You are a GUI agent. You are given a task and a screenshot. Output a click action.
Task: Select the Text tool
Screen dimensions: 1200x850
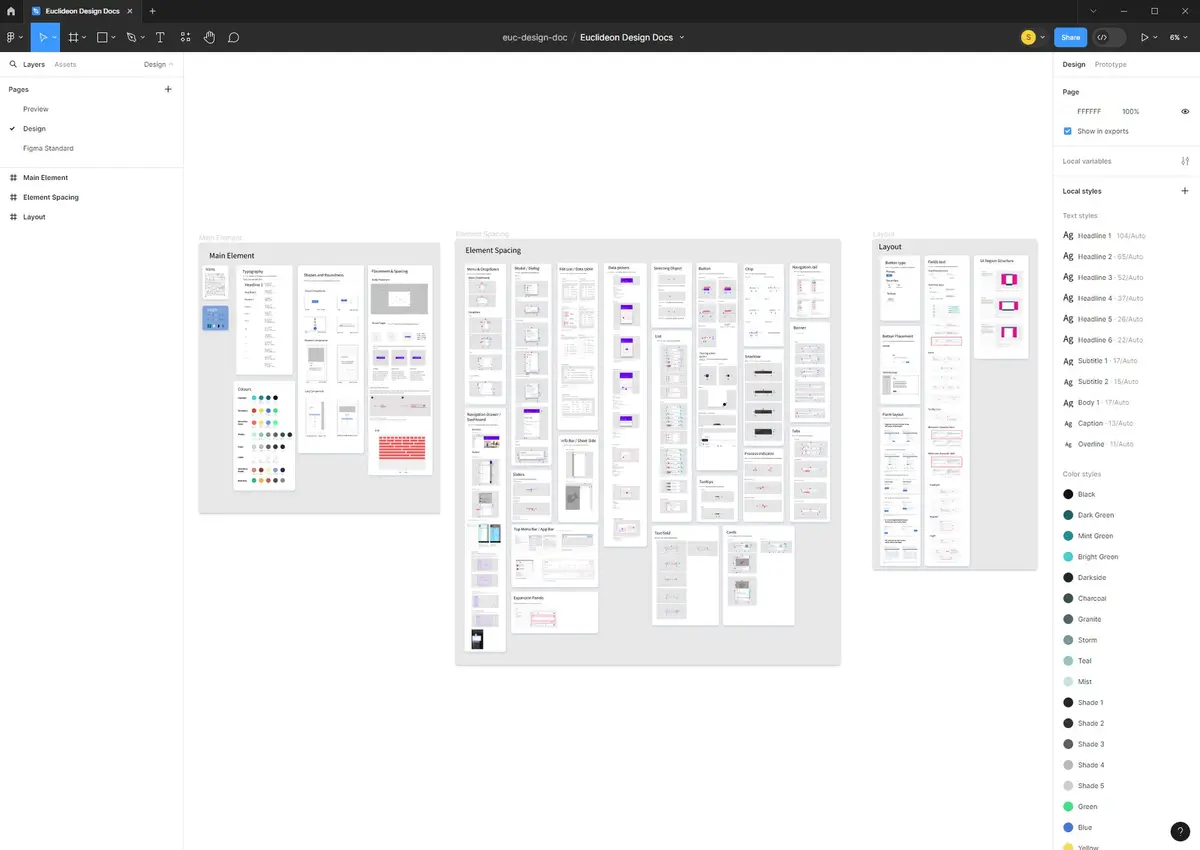click(160, 37)
